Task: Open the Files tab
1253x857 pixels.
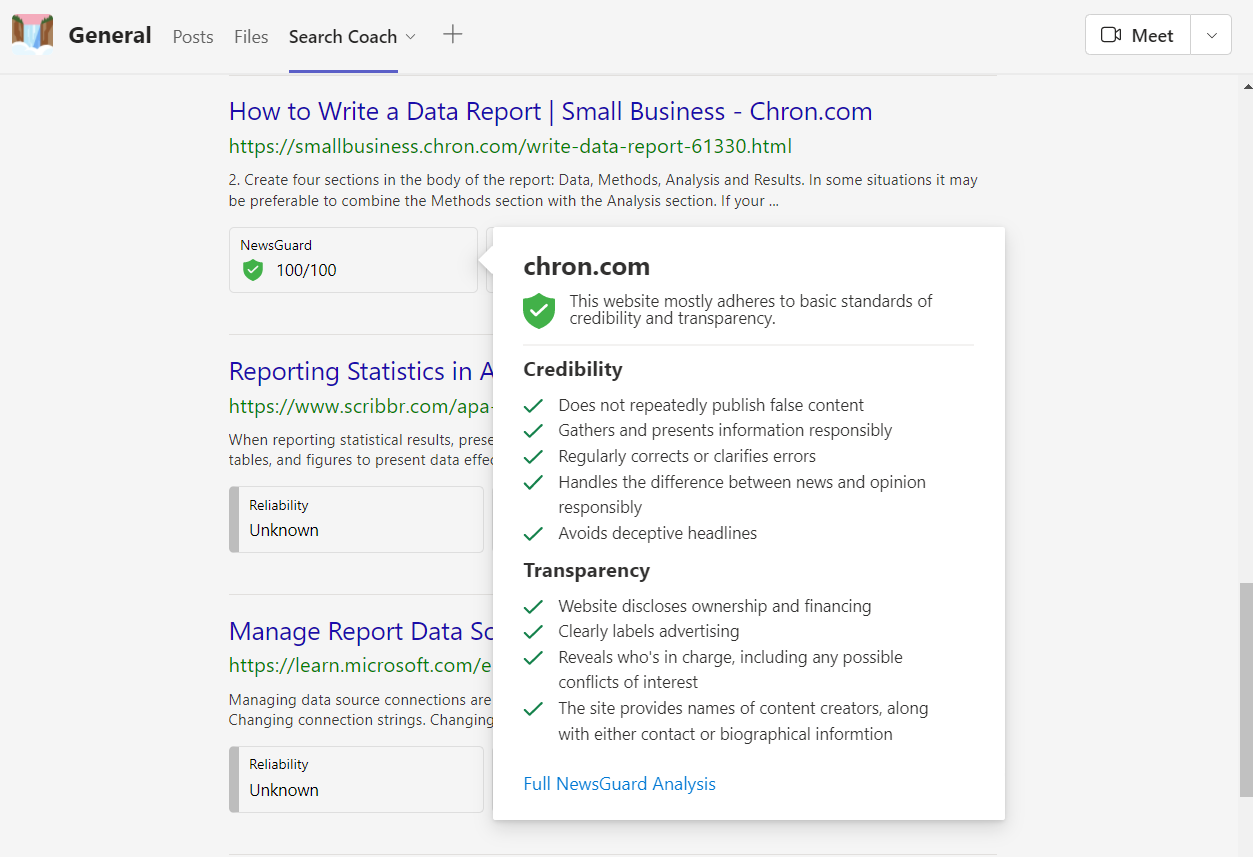Action: tap(251, 37)
